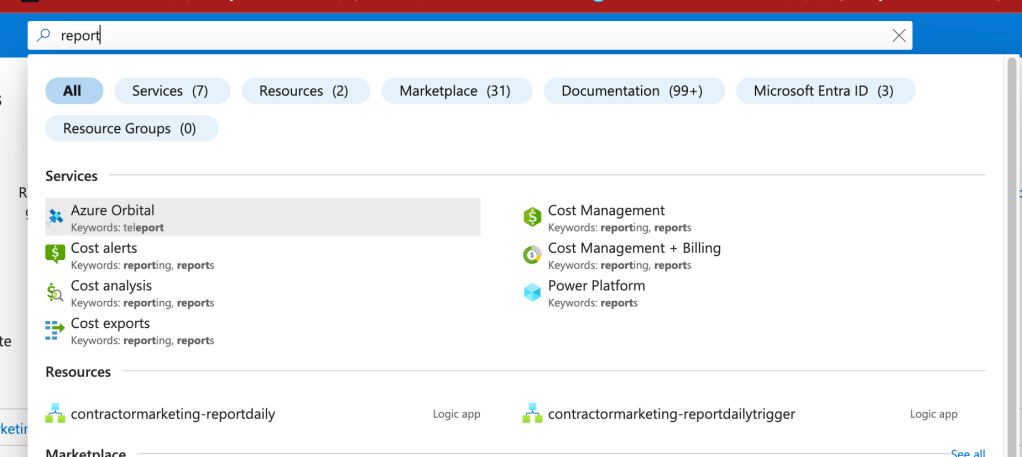Open the Power Platform icon
This screenshot has width=1022, height=457.
point(533,292)
